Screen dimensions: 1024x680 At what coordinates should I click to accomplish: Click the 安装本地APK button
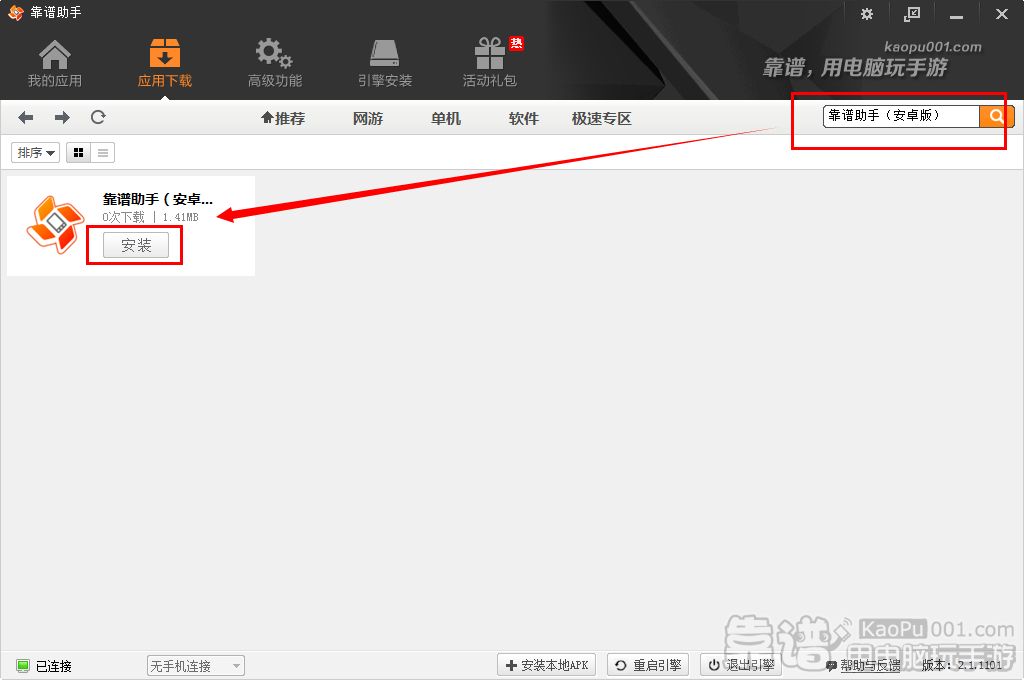click(x=547, y=665)
